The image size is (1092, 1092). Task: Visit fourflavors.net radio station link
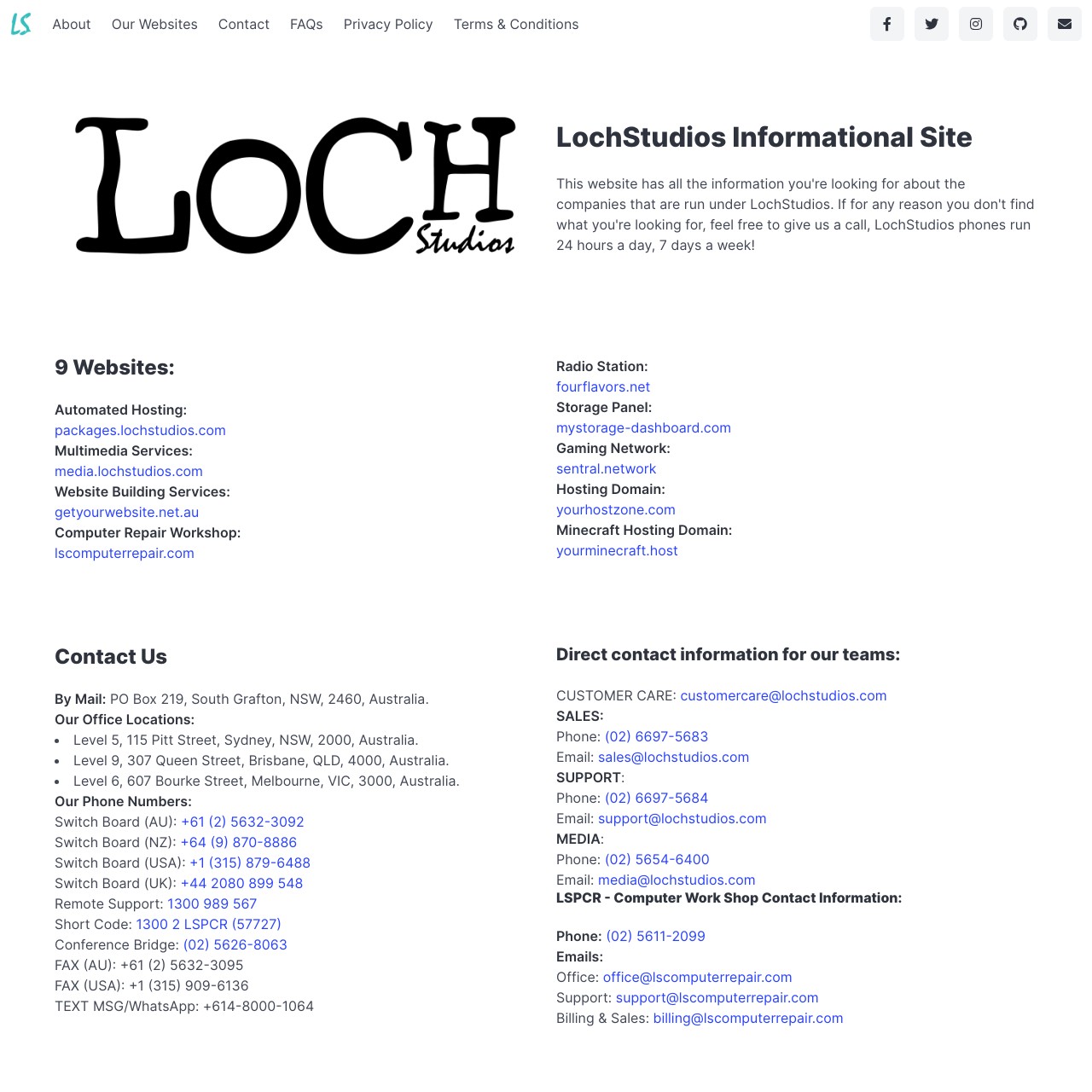click(603, 386)
